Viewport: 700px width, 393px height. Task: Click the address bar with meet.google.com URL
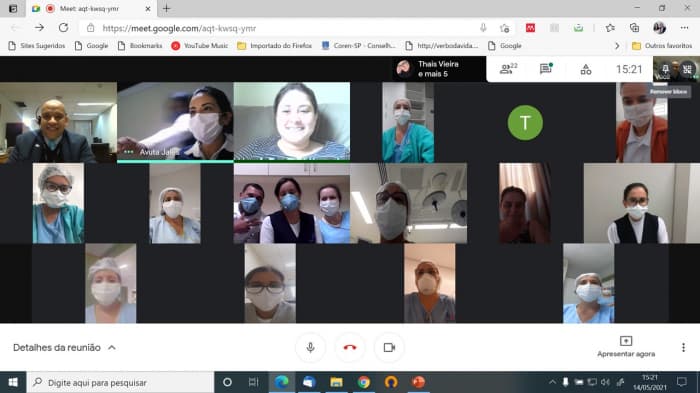(286, 28)
